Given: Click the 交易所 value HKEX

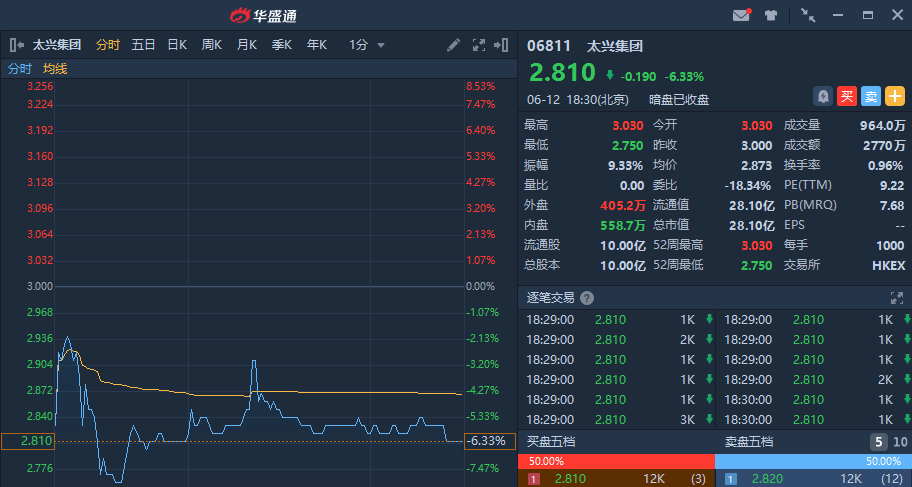Looking at the screenshot, I should pyautogui.click(x=889, y=265).
